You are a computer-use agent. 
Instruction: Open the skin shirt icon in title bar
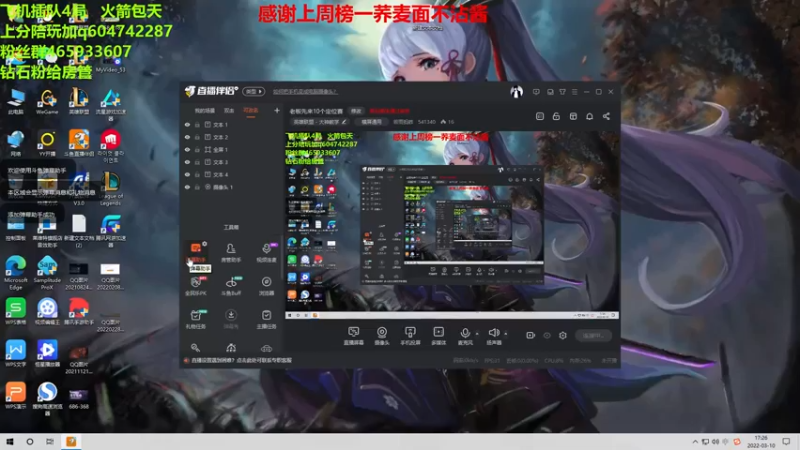562,92
